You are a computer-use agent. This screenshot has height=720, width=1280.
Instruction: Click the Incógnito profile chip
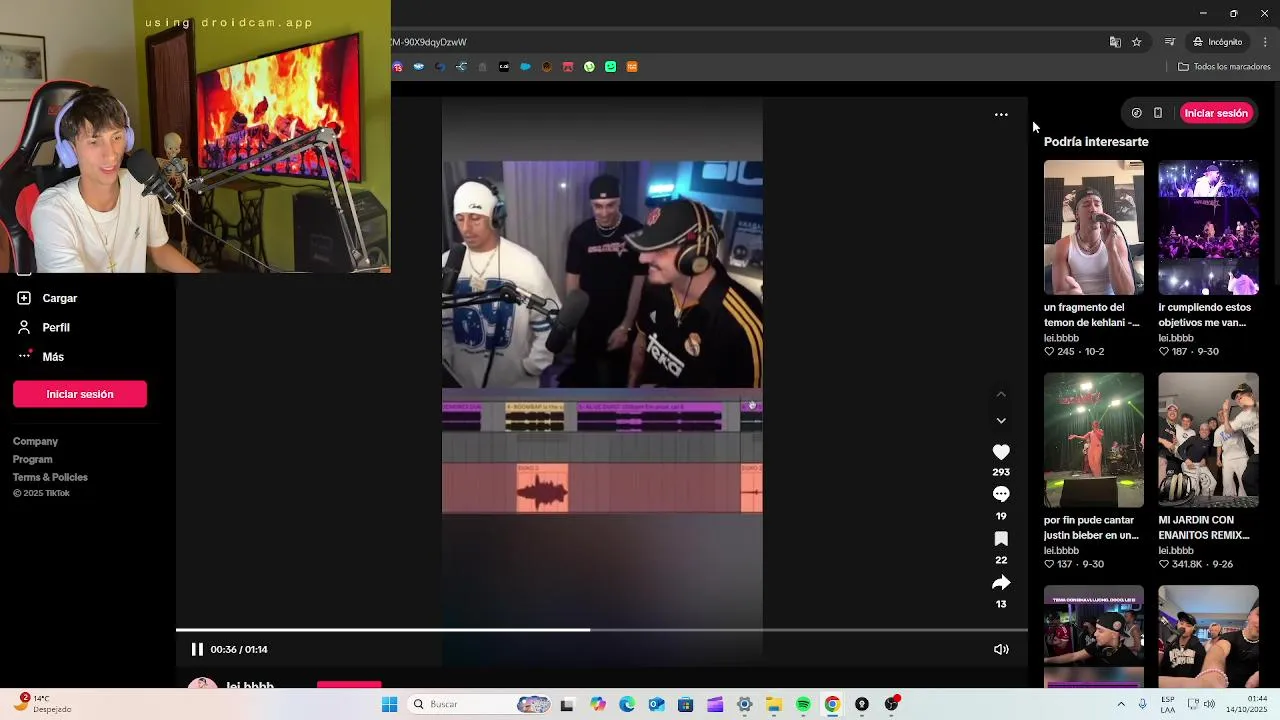click(x=1218, y=42)
